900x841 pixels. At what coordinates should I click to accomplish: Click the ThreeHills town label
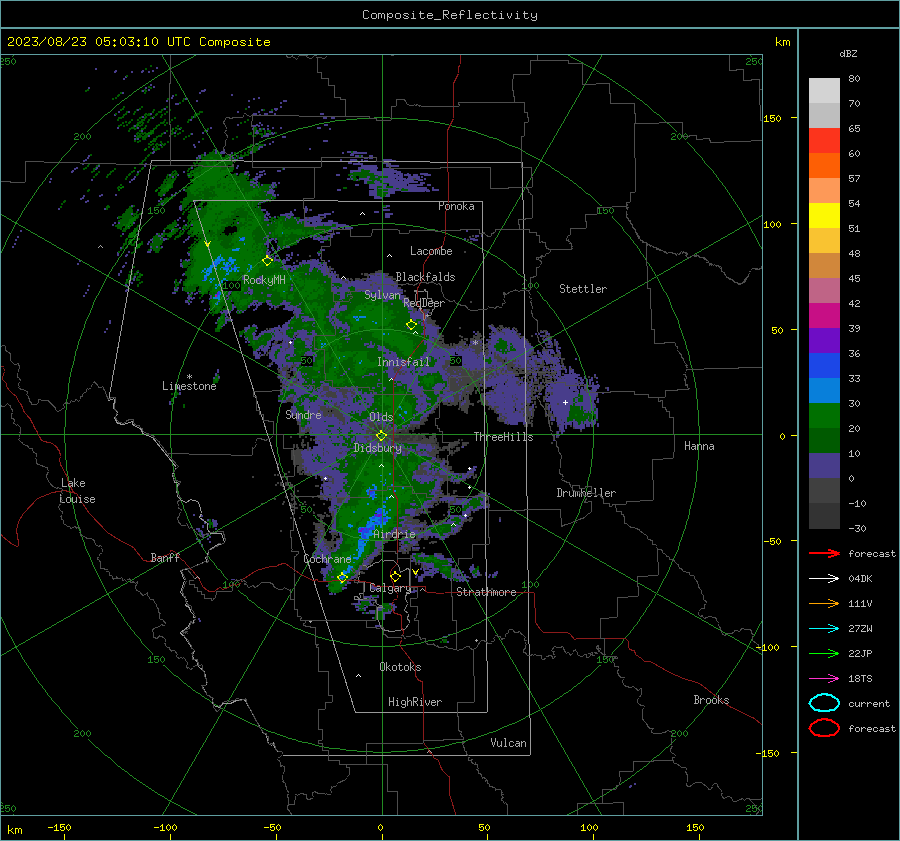[x=503, y=437]
